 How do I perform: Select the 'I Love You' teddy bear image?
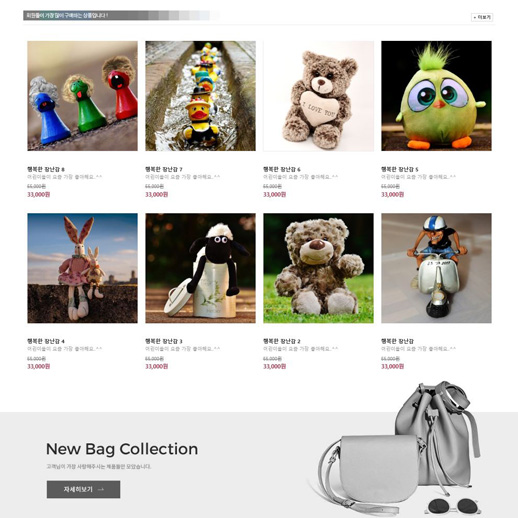(318, 96)
